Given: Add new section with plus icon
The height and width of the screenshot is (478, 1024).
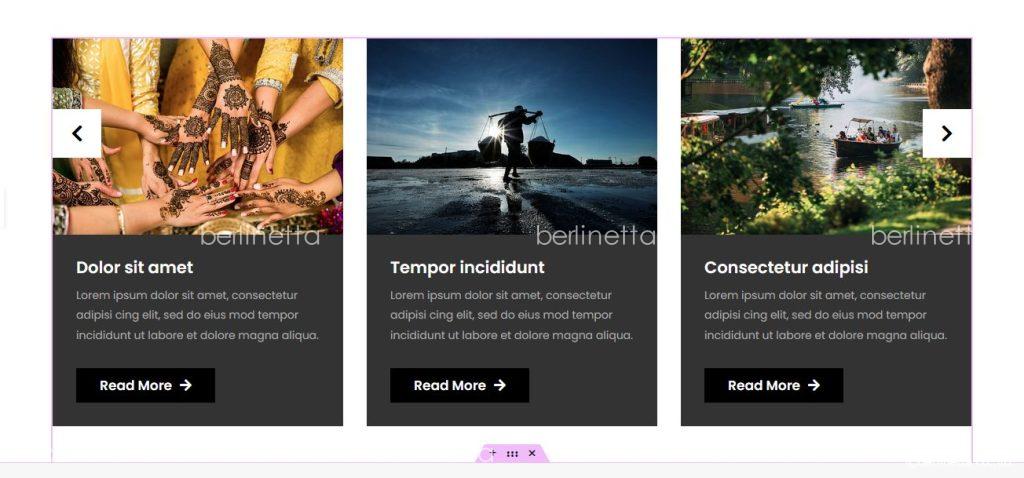Looking at the screenshot, I should click(493, 453).
